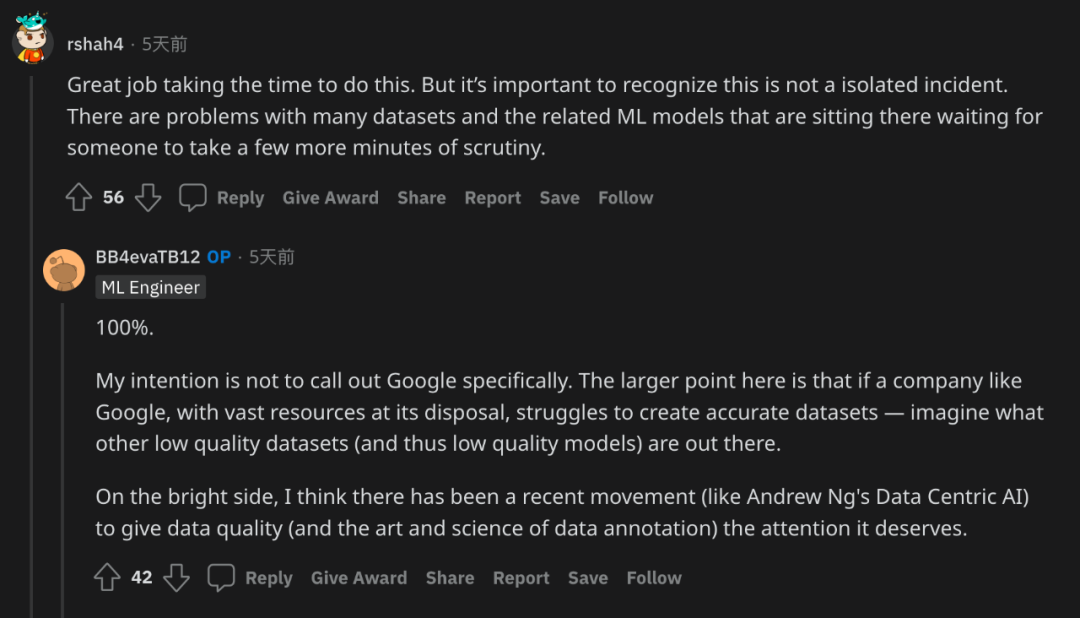Image resolution: width=1080 pixels, height=618 pixels.
Task: Click reply speech bubble icon under BB4evaTB12's reply
Action: coord(221,578)
